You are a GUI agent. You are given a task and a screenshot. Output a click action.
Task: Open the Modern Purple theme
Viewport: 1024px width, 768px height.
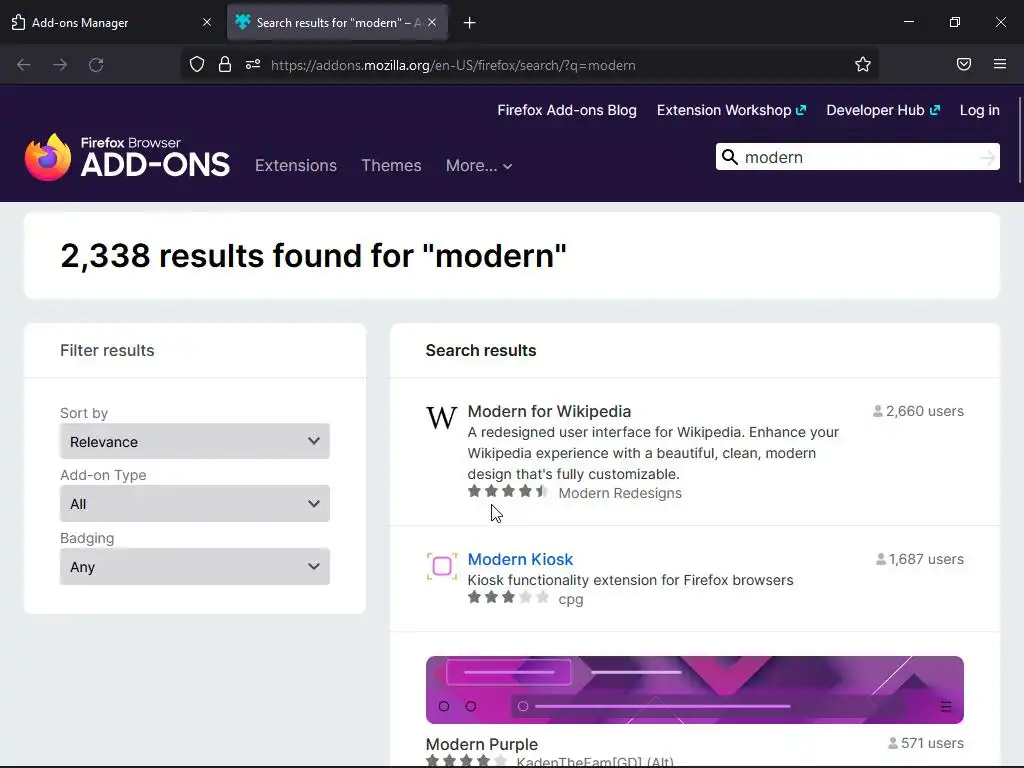pyautogui.click(x=482, y=744)
